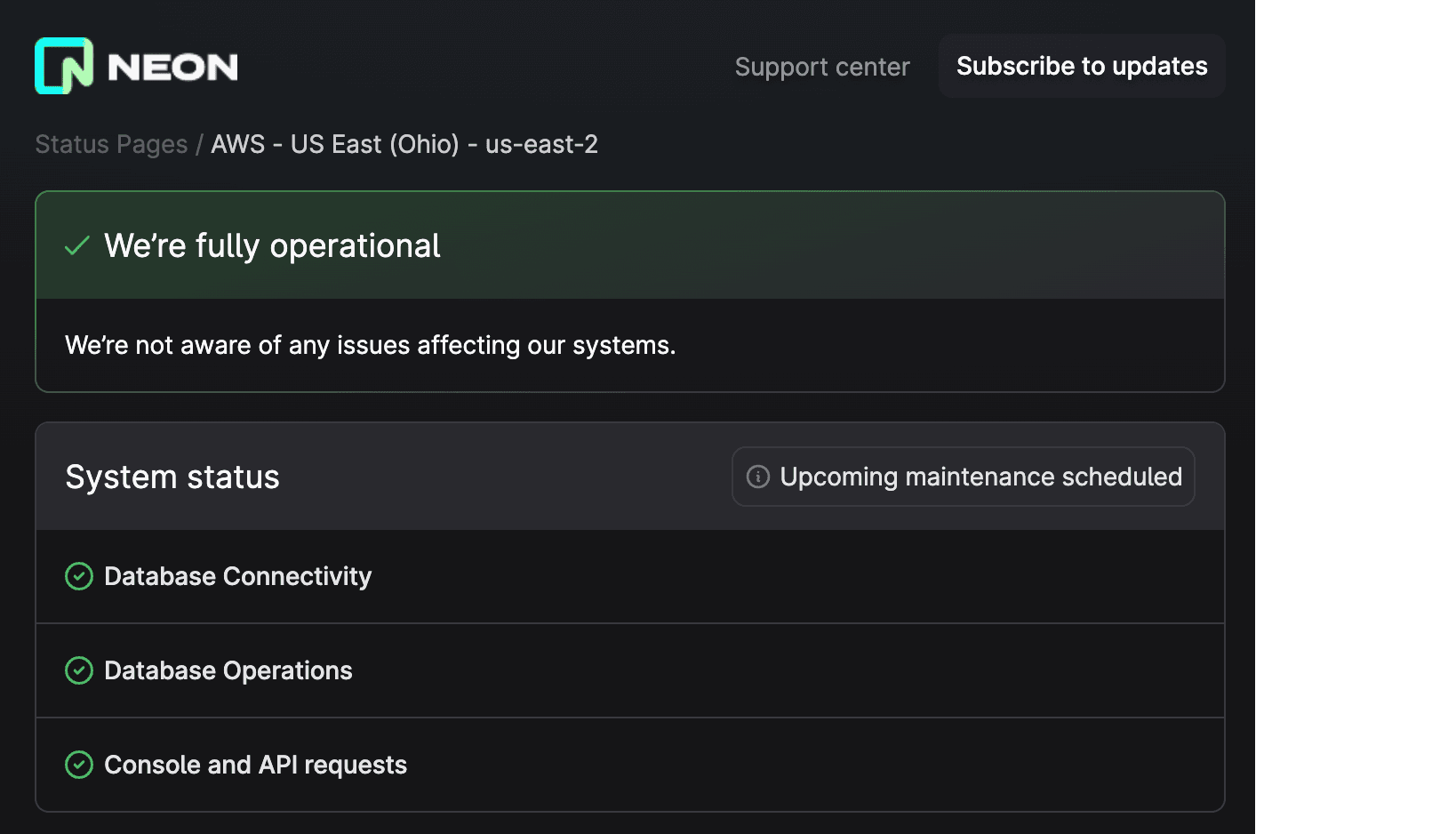Open the Support center
This screenshot has width=1456, height=834.
822,67
